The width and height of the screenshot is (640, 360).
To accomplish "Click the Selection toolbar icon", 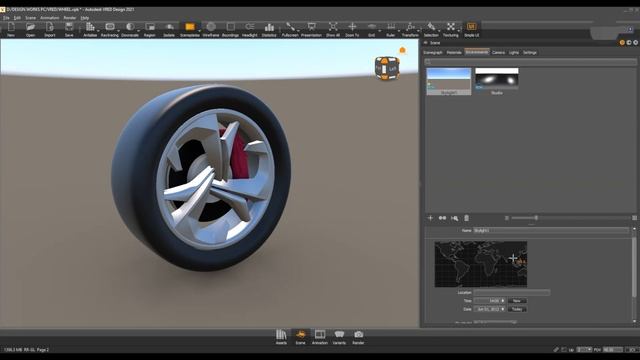I will click(431, 27).
